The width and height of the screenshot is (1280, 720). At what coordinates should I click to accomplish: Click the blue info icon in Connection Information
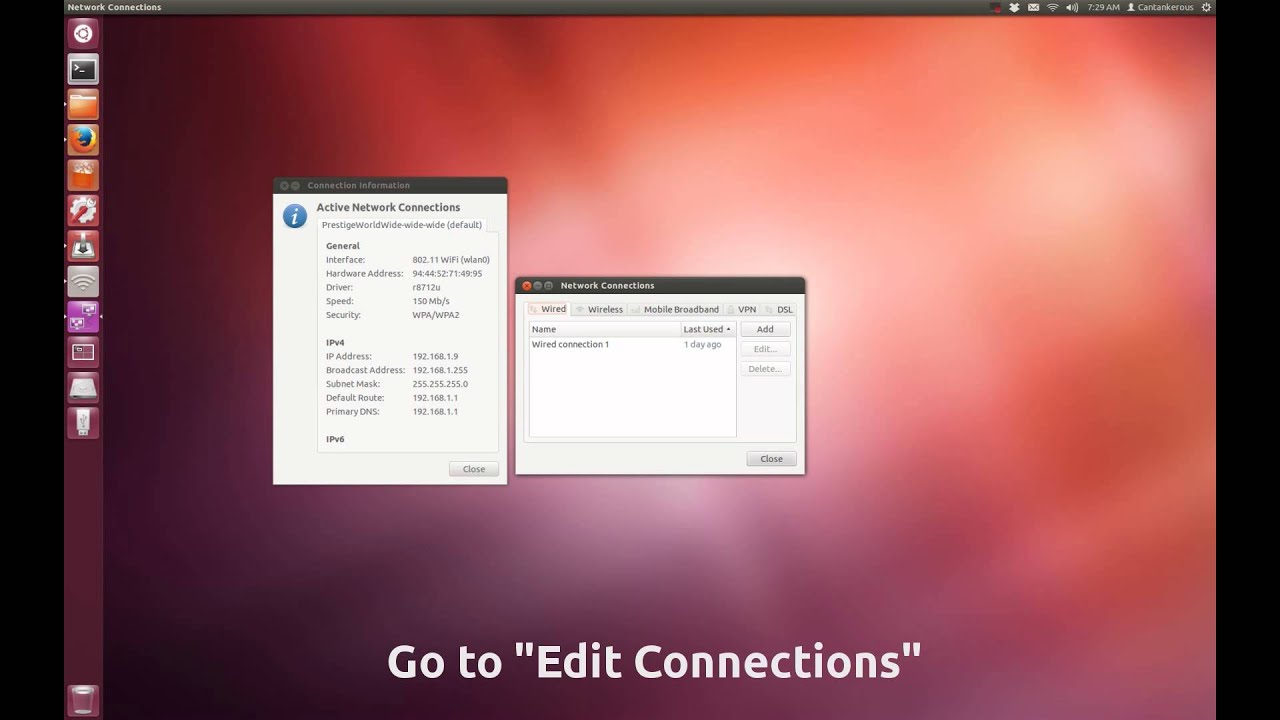[295, 216]
